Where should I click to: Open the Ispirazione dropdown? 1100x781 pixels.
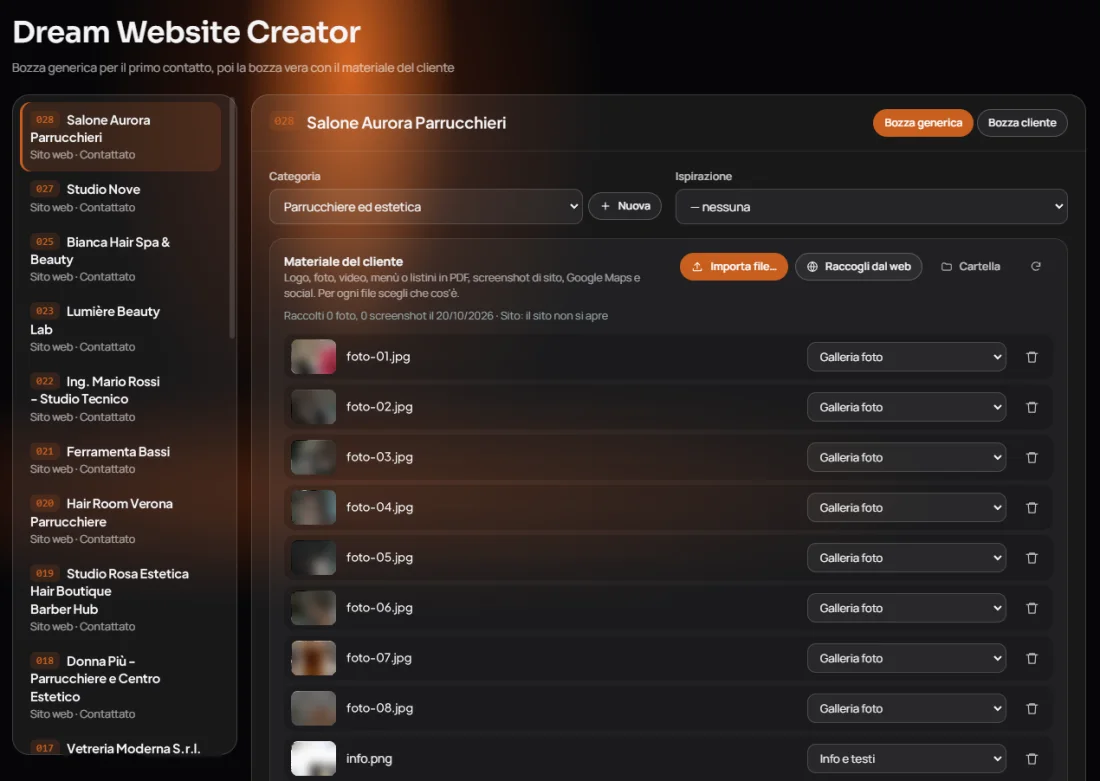coord(871,206)
